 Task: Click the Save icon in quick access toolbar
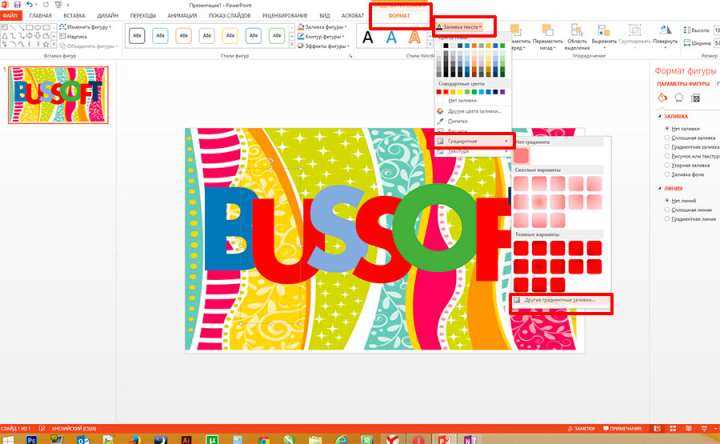17,5
